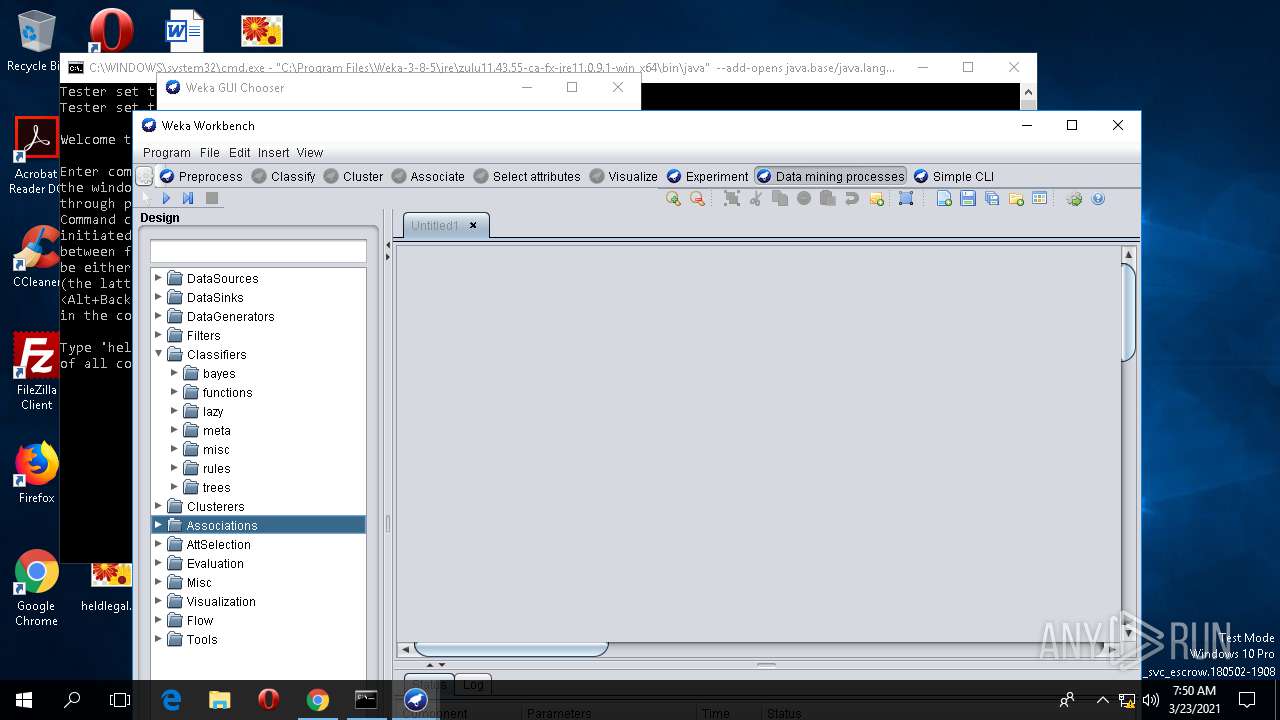This screenshot has width=1280, height=720.
Task: Click the save as icon
Action: pos(992,198)
